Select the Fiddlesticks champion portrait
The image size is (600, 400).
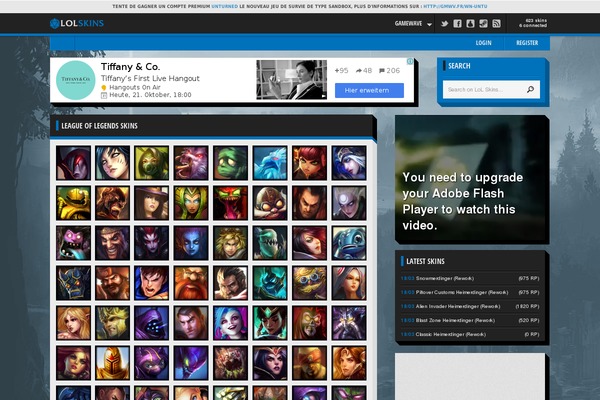click(270, 243)
